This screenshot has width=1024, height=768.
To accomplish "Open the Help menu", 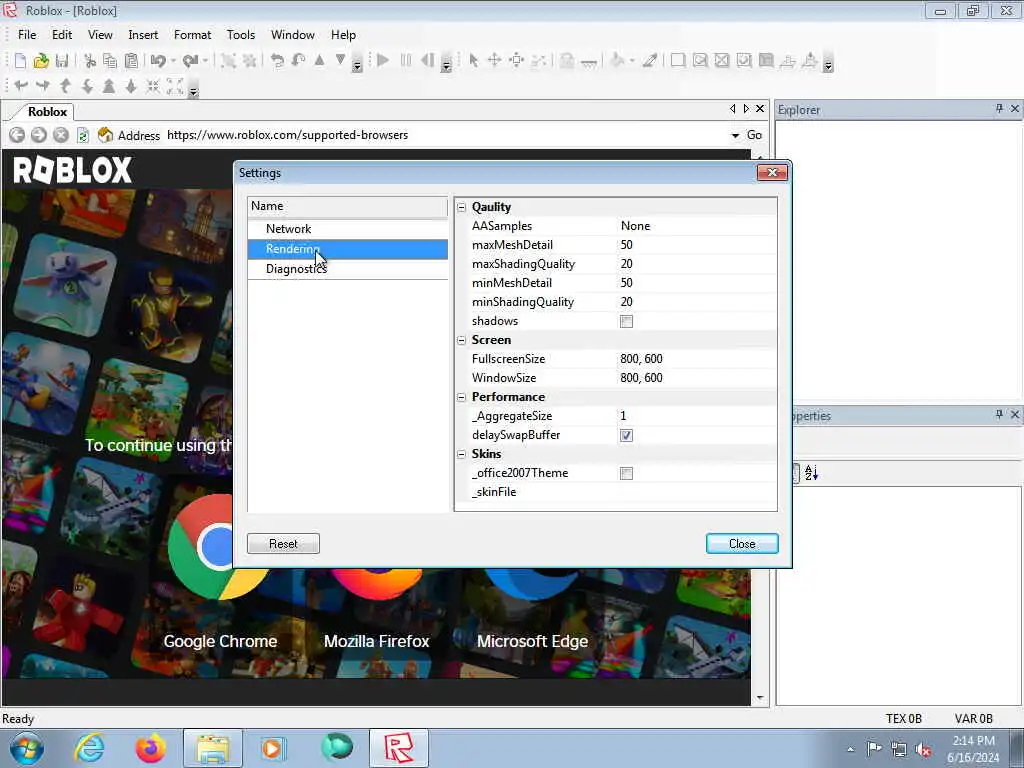I will [x=343, y=35].
